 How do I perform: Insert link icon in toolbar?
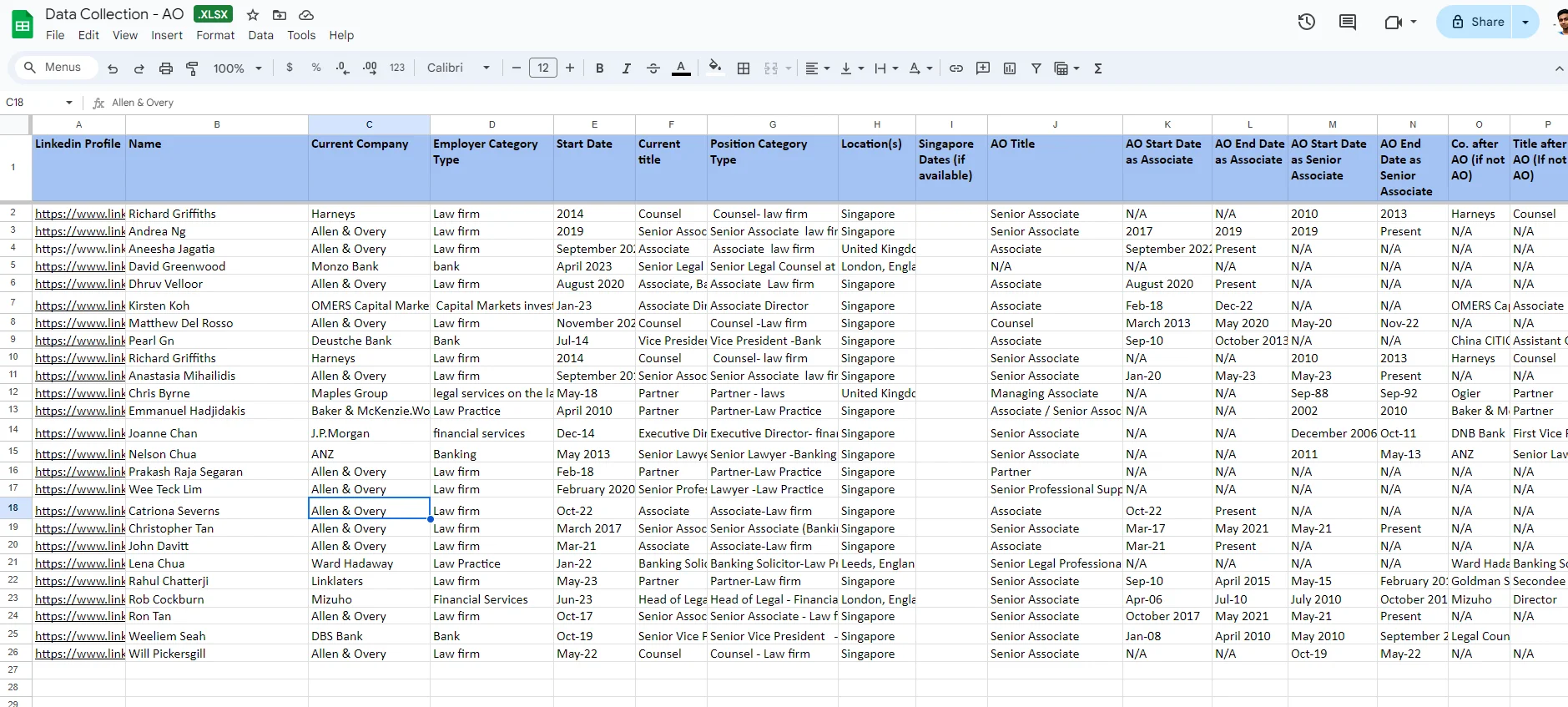(x=956, y=68)
